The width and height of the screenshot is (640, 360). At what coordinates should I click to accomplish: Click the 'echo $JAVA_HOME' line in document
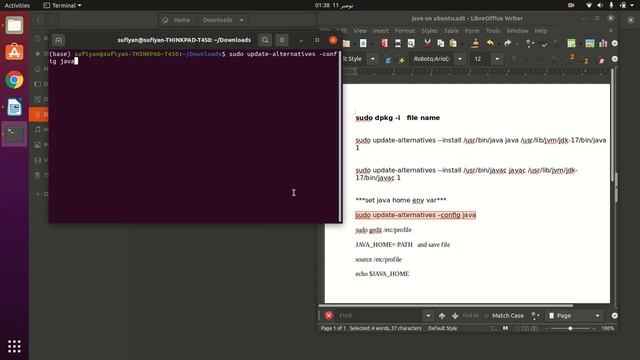[382, 274]
